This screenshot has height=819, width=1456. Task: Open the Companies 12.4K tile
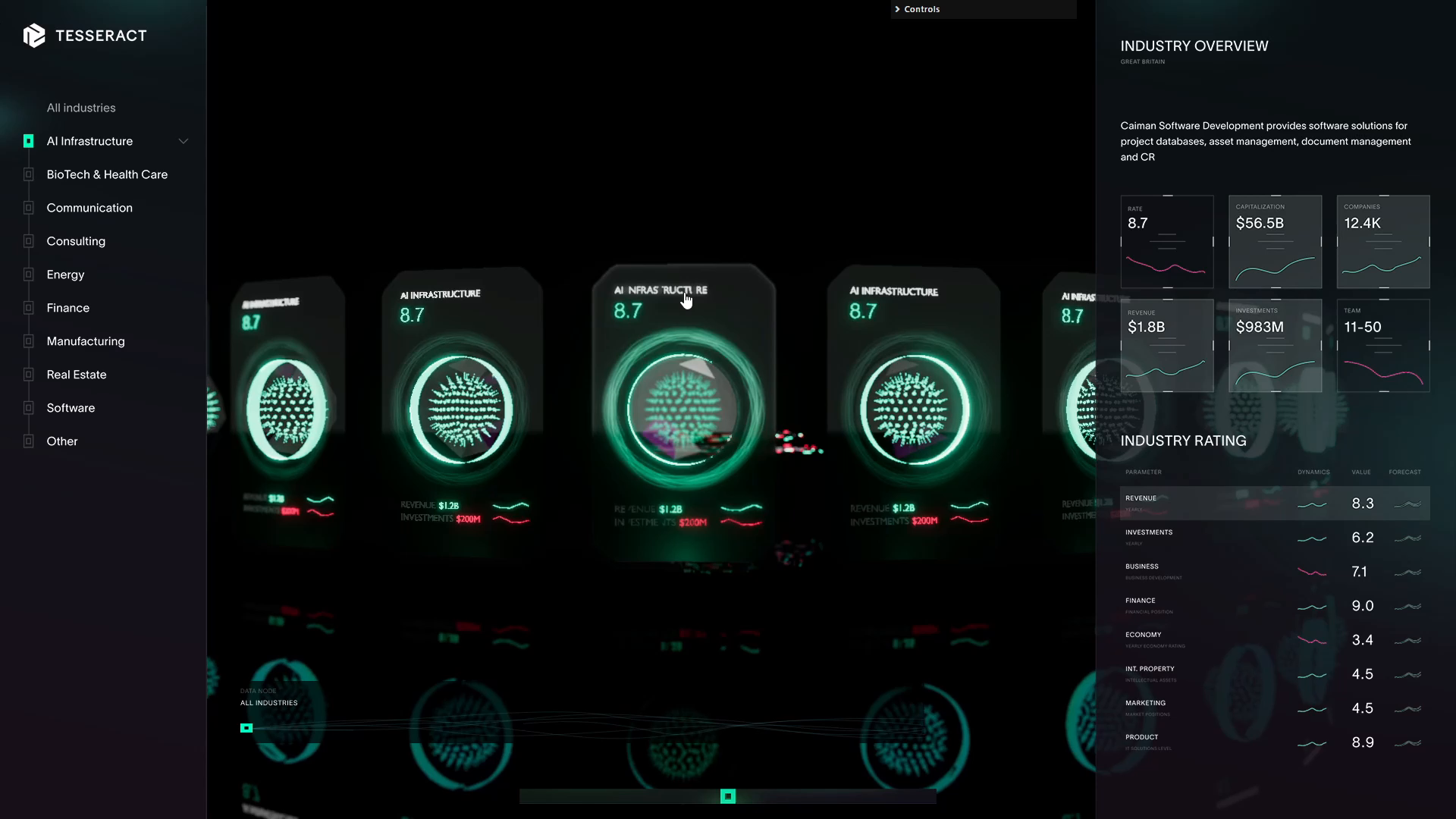tap(1383, 242)
